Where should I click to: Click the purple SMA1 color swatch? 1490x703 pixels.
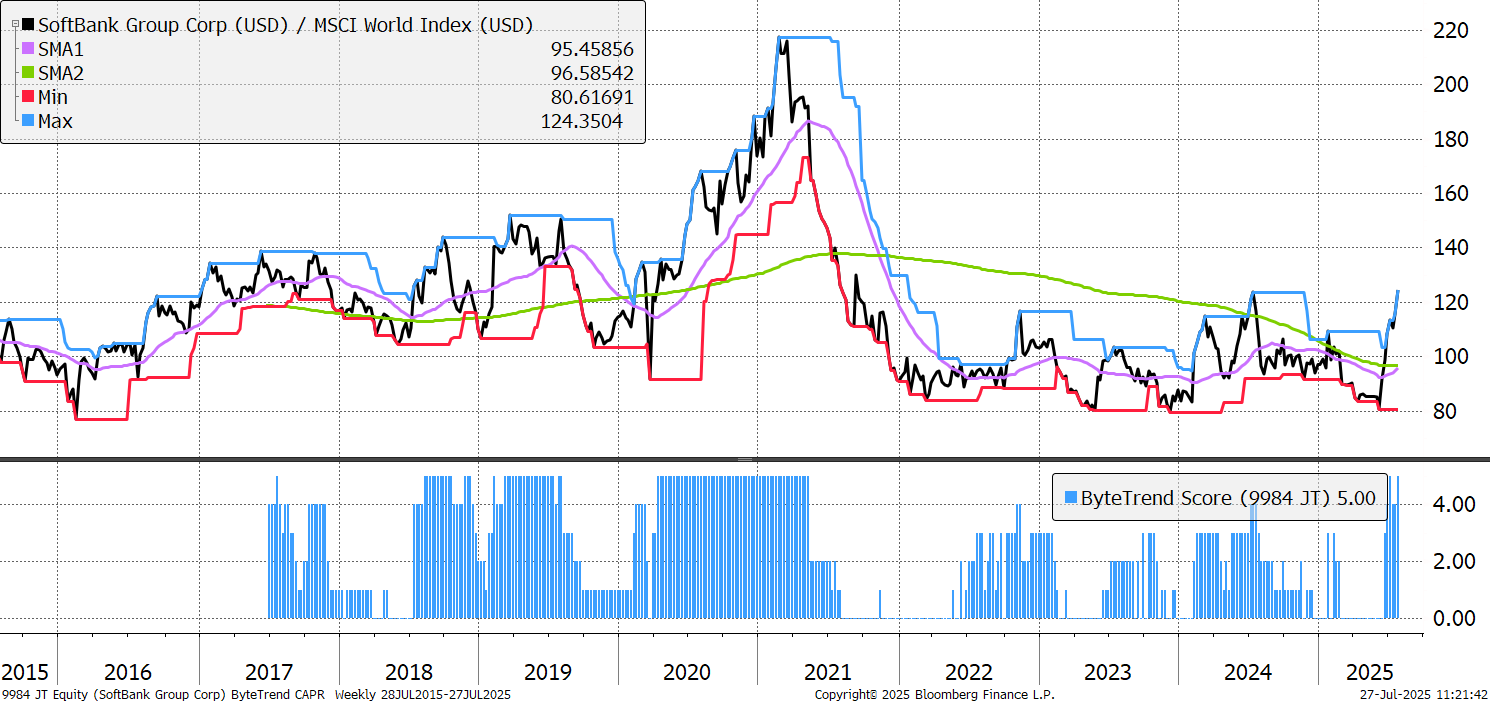click(28, 49)
